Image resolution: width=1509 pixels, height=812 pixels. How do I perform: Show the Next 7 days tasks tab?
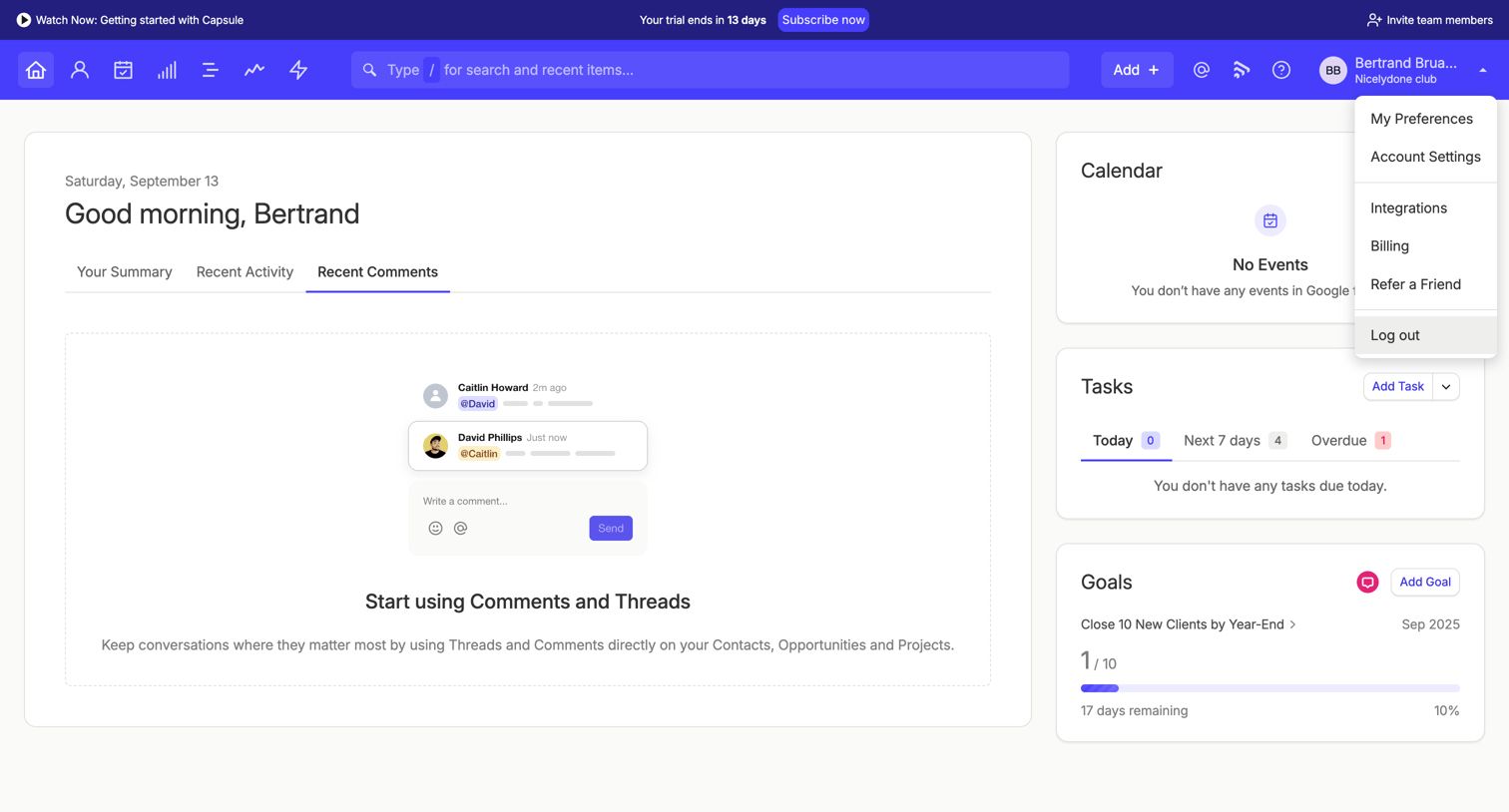(1235, 441)
